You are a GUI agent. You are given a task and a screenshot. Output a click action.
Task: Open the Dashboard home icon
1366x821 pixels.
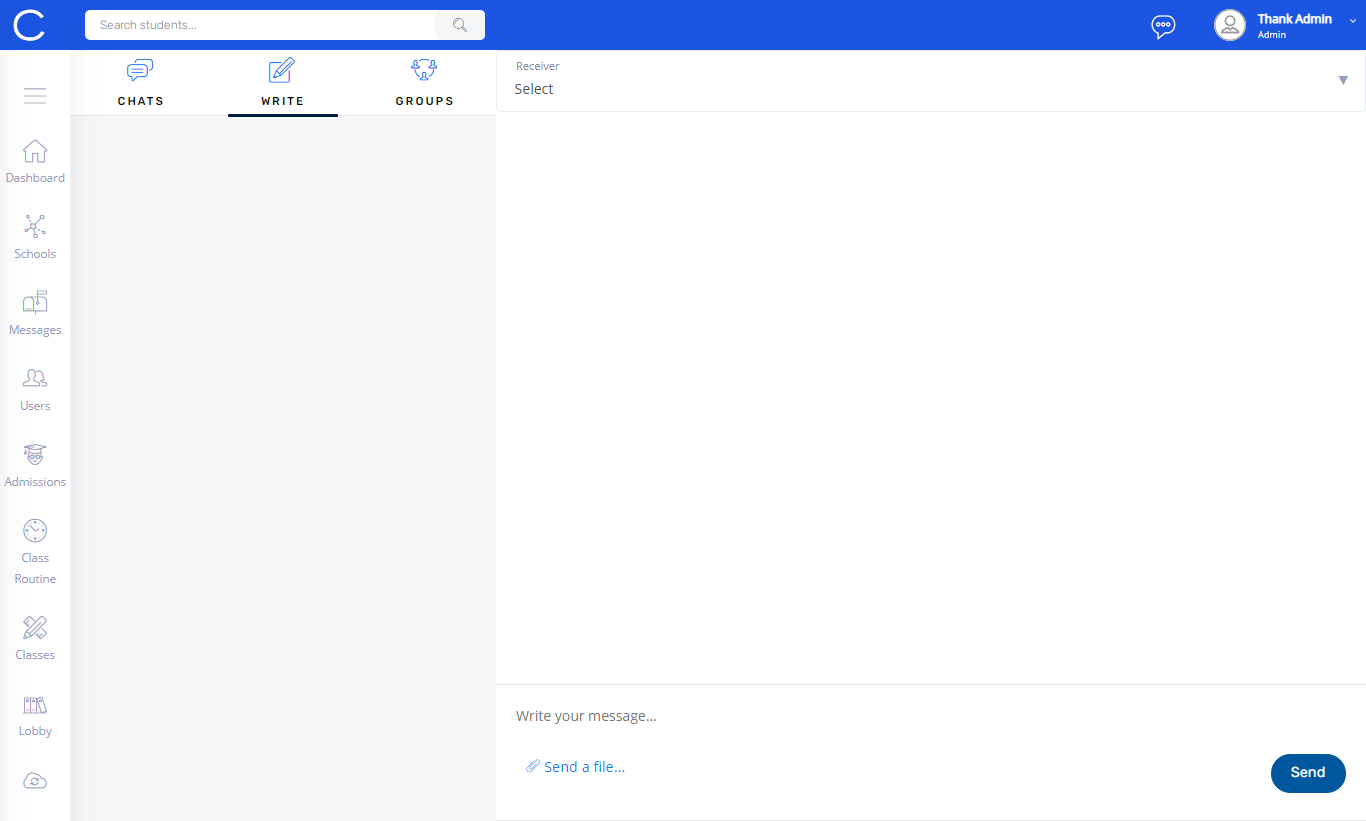35,152
